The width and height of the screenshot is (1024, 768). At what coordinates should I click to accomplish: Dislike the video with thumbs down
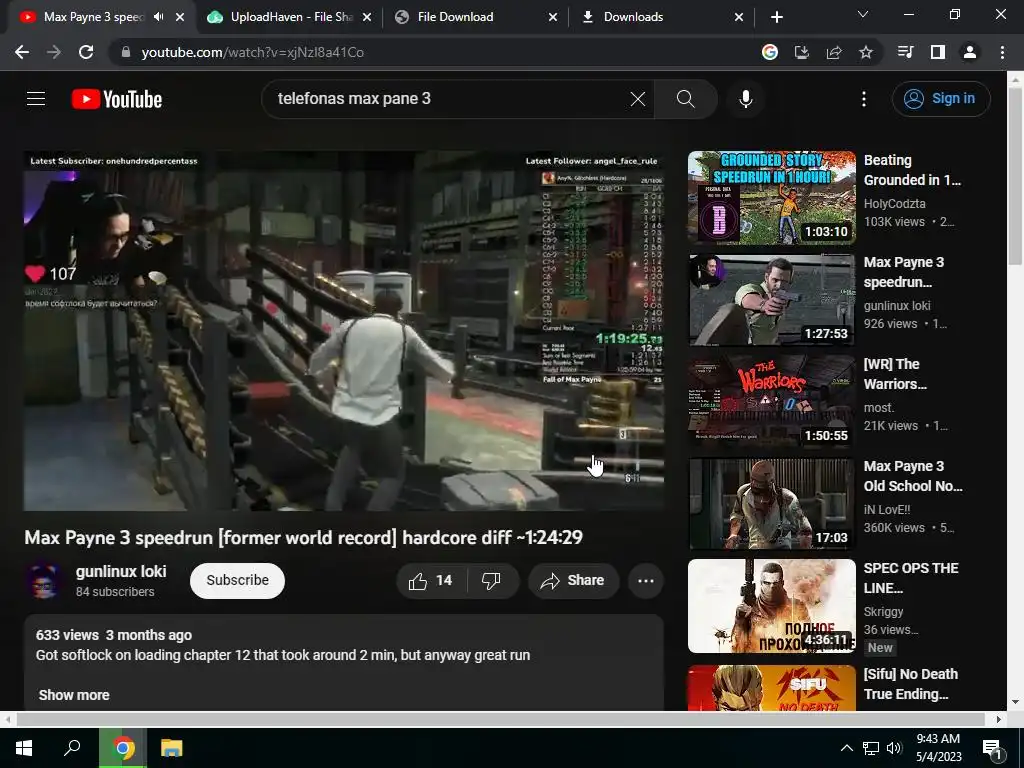[492, 581]
